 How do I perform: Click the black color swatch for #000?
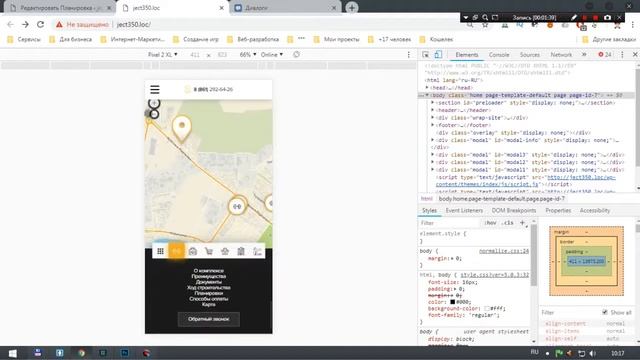coord(452,302)
